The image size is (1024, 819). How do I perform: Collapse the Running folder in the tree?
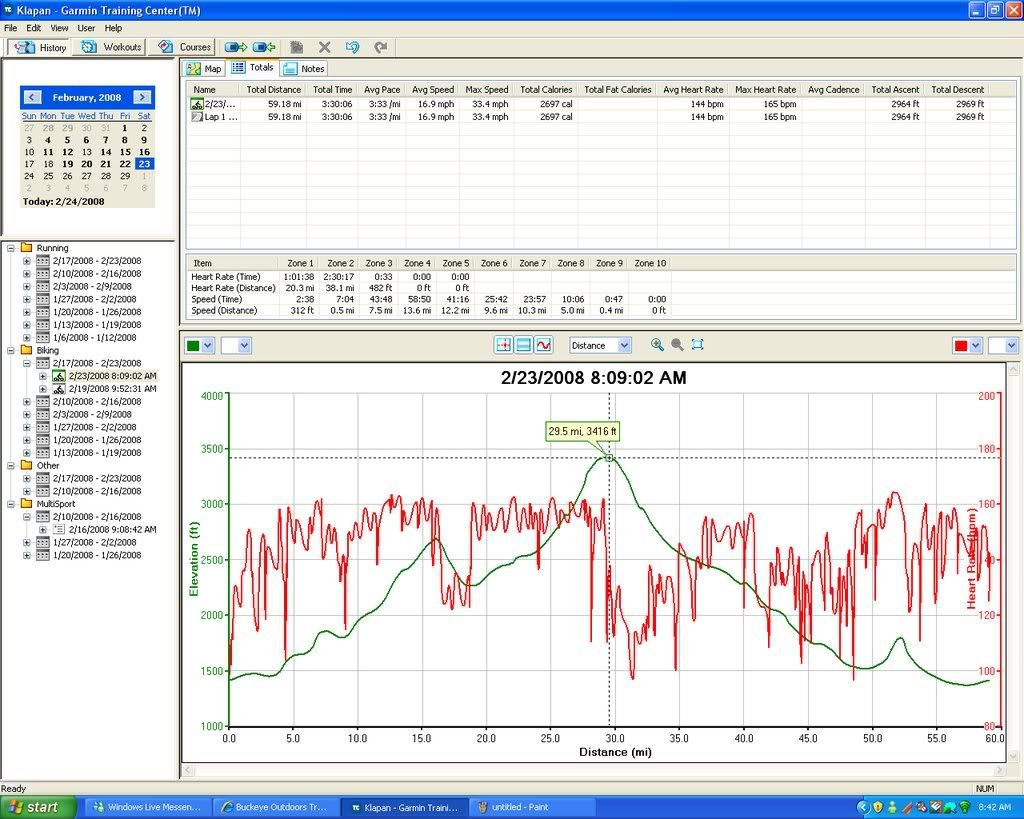tap(11, 248)
